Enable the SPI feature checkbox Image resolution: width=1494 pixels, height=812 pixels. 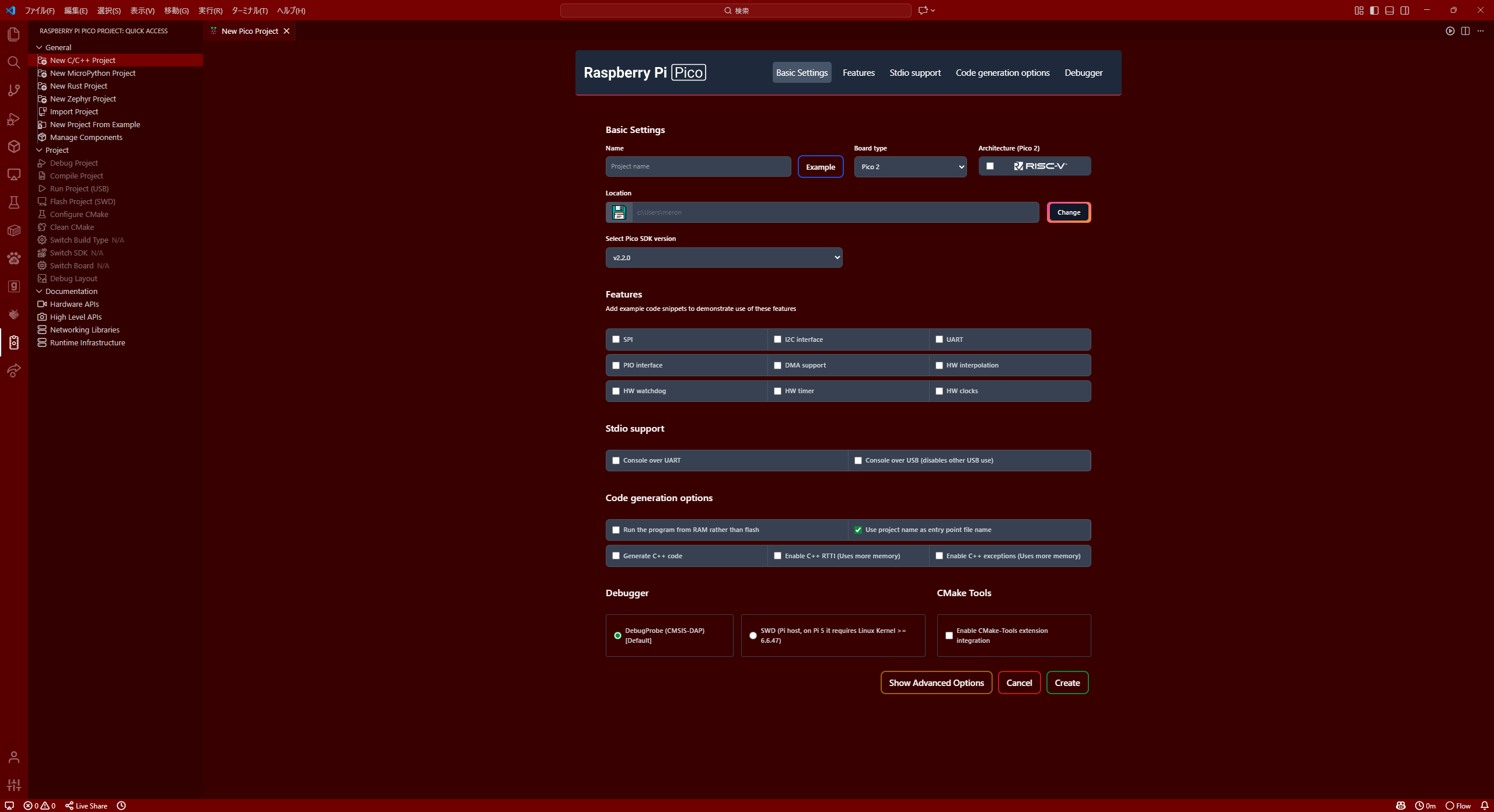(616, 339)
